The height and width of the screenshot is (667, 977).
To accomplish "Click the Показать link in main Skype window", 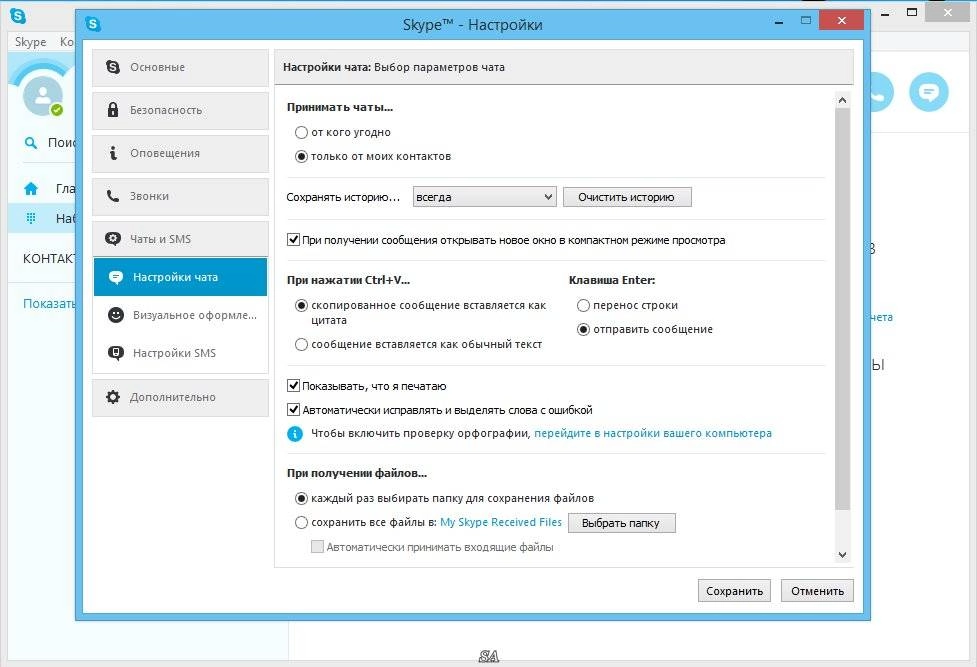I will 49,304.
